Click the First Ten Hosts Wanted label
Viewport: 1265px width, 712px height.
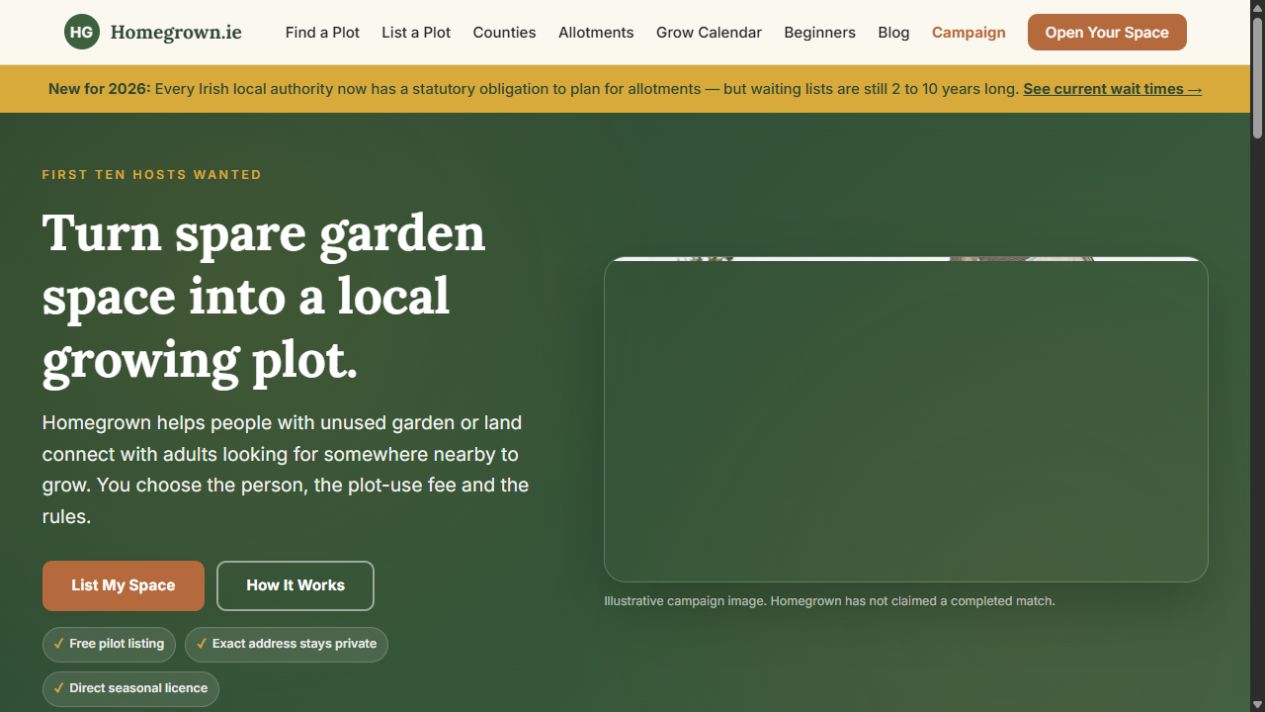[x=152, y=174]
